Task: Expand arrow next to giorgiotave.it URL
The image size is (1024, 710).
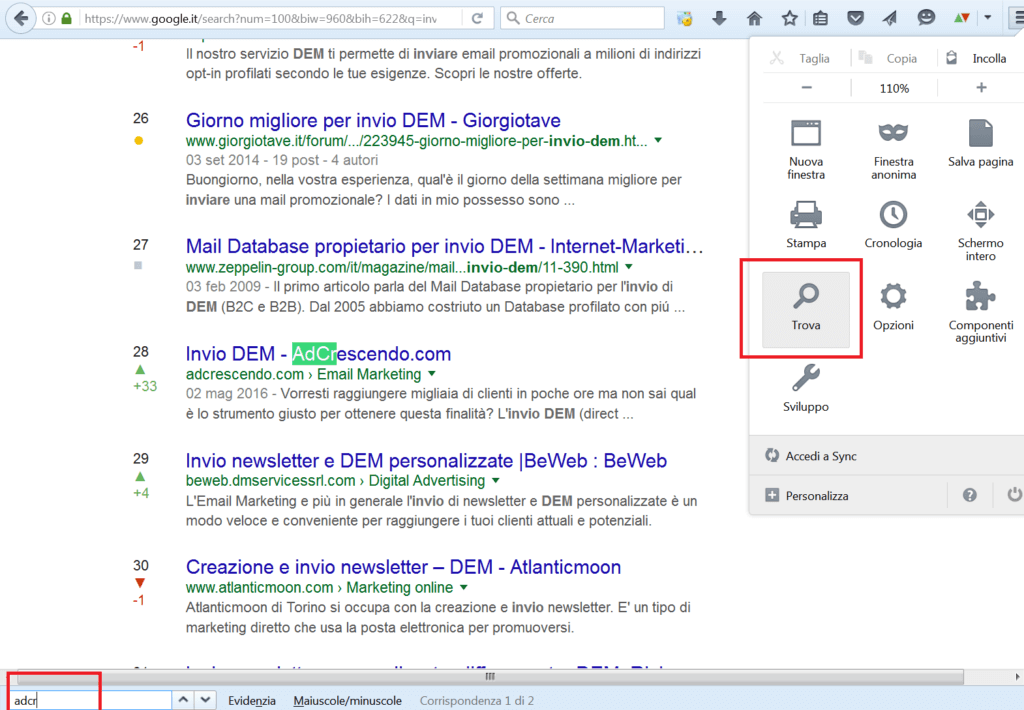Action: [x=657, y=140]
